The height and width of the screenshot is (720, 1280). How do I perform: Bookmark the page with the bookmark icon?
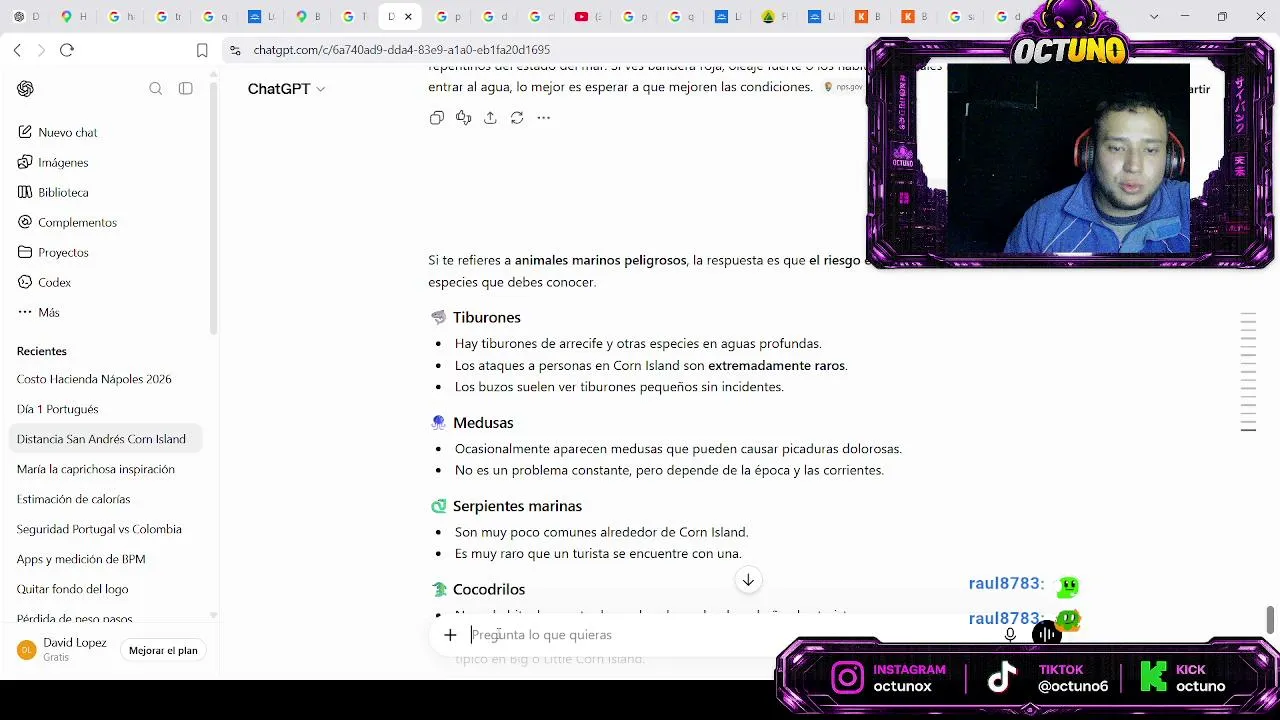pos(202,50)
